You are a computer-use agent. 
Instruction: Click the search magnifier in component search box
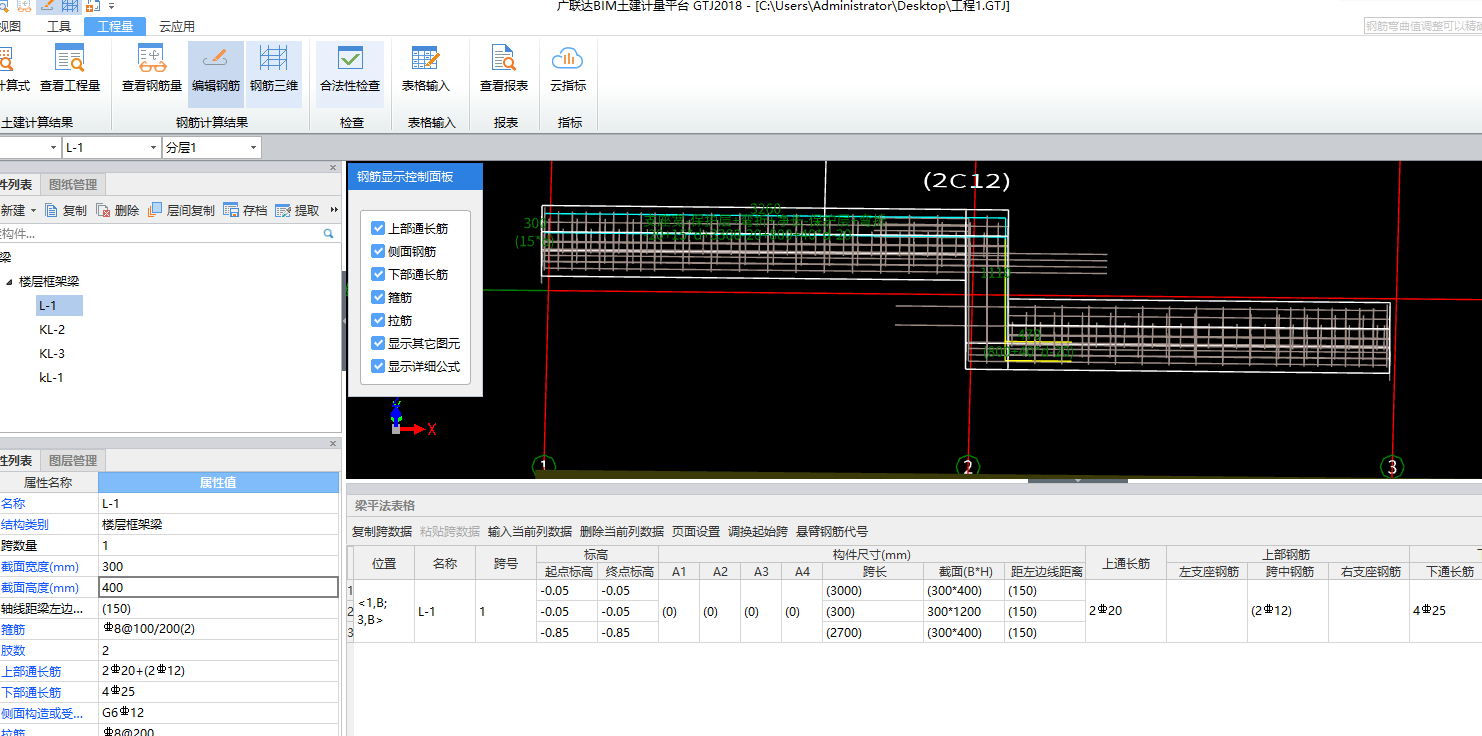point(328,233)
